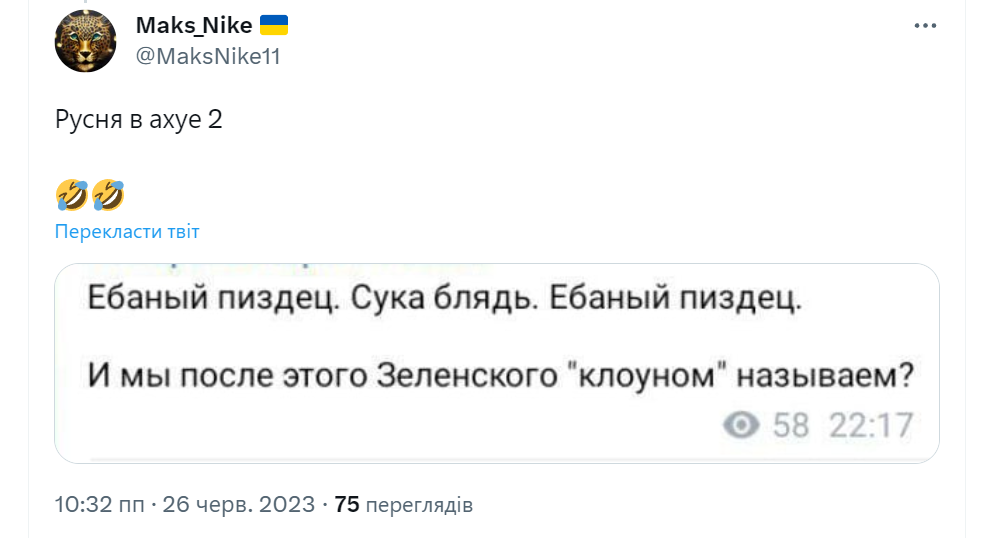
Task: Select the second laughing emoji
Action: click(108, 195)
